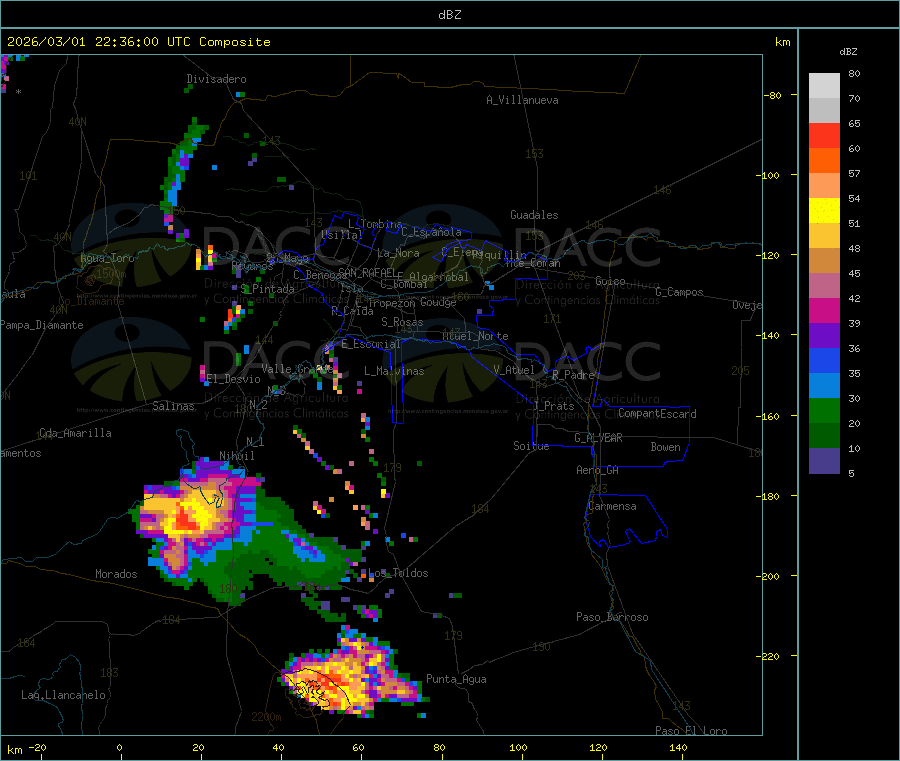This screenshot has width=900, height=761.
Task: Click the R_Padre label
Action: click(x=573, y=375)
